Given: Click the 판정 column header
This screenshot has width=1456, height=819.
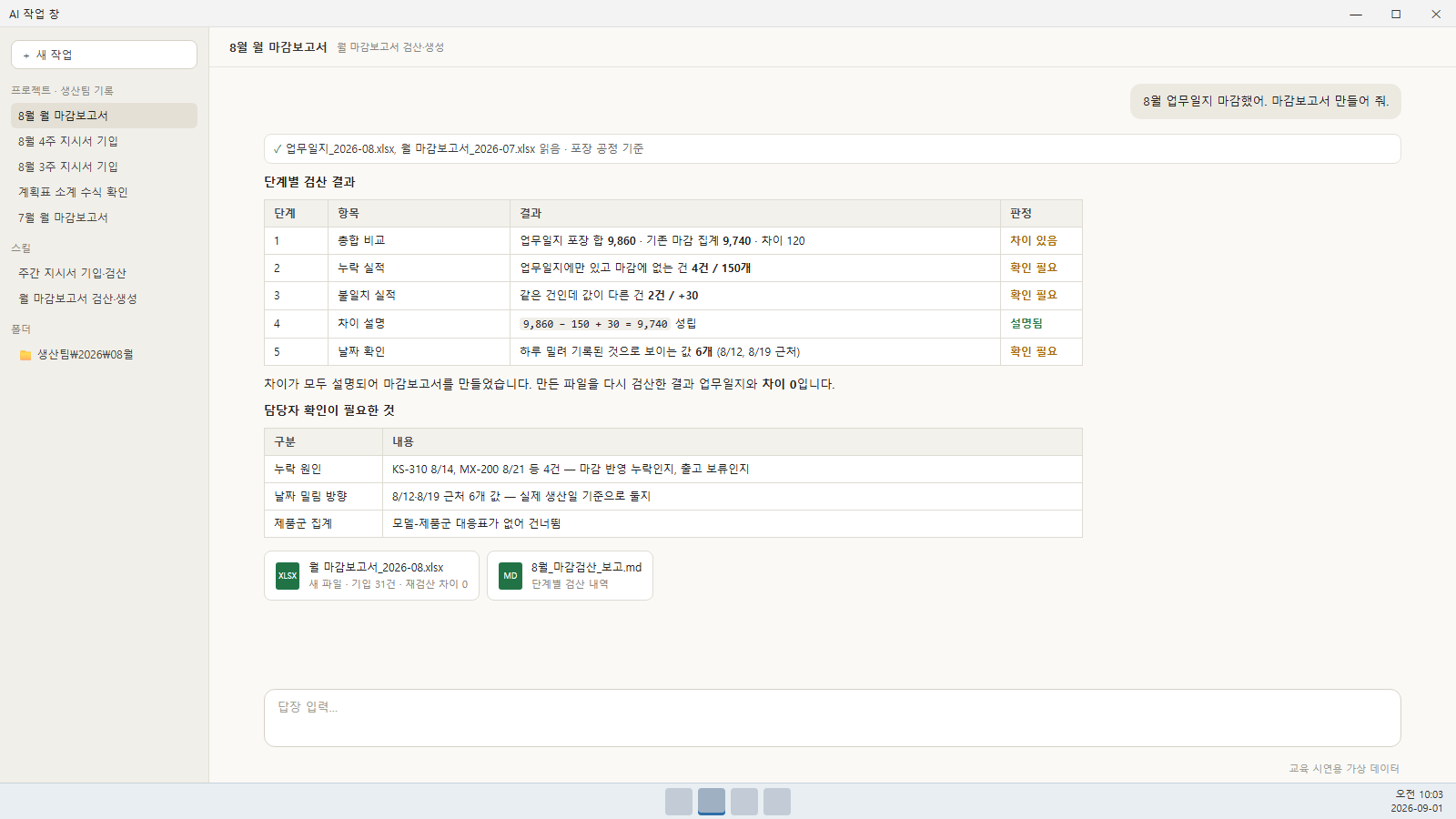Looking at the screenshot, I should (x=1041, y=214).
